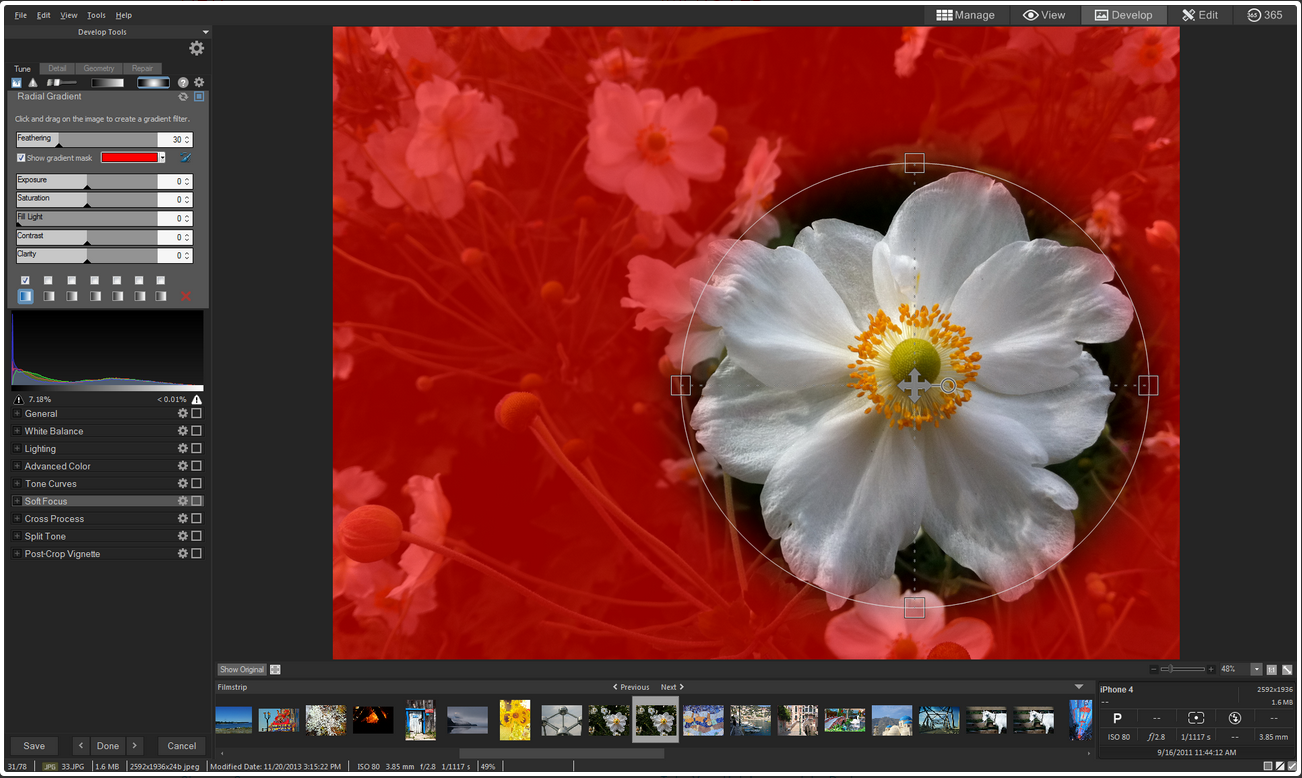Click the Cancel button

(x=181, y=746)
